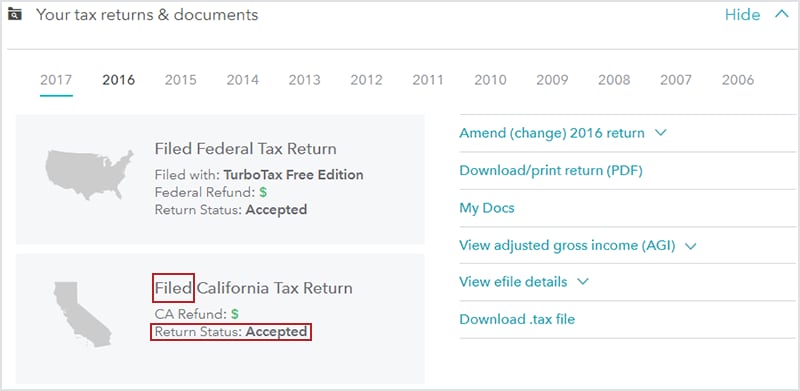Open the 2006 tax year tab
The image size is (800, 391).
point(738,80)
